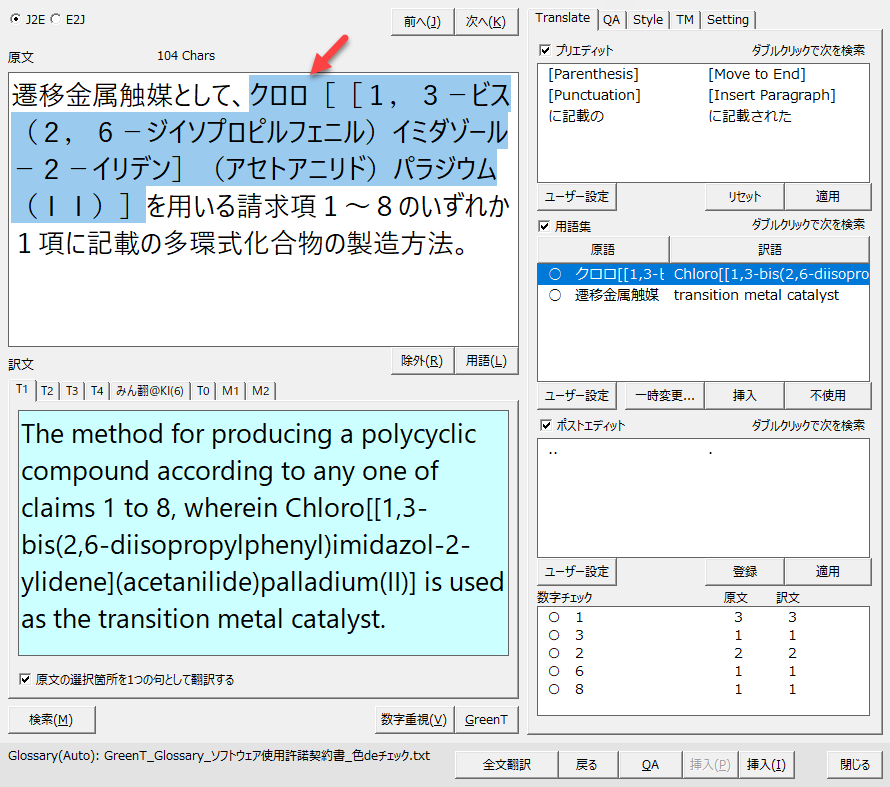Click inside the translated text box
Viewport: 890px width, 787px height.
(x=263, y=530)
